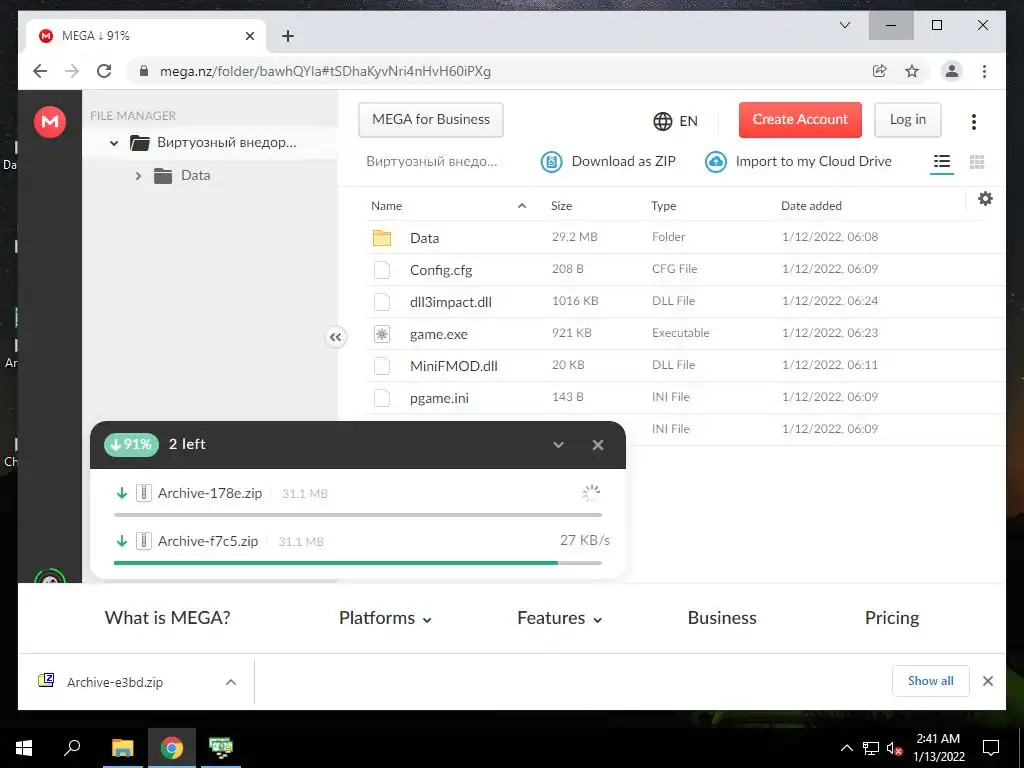
Task: Show hidden system tray icons
Action: click(846, 748)
